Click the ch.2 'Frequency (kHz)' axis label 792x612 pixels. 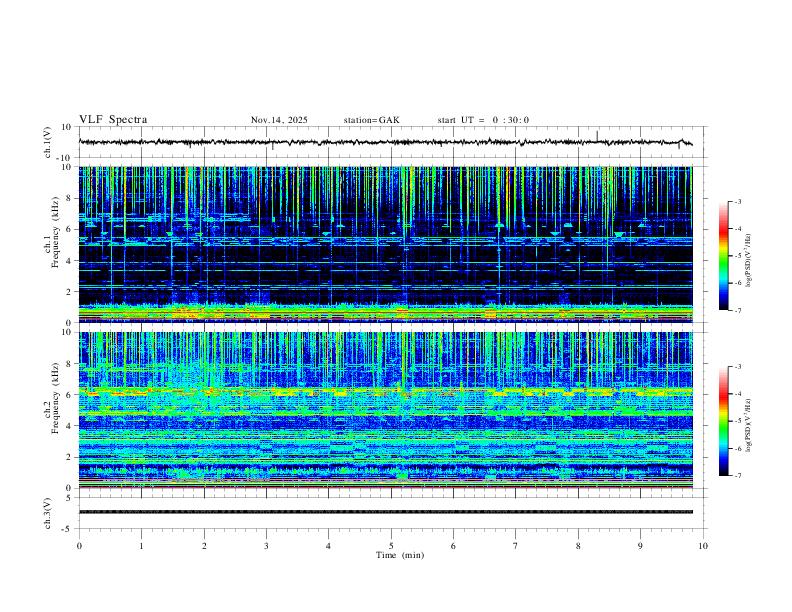[55, 398]
